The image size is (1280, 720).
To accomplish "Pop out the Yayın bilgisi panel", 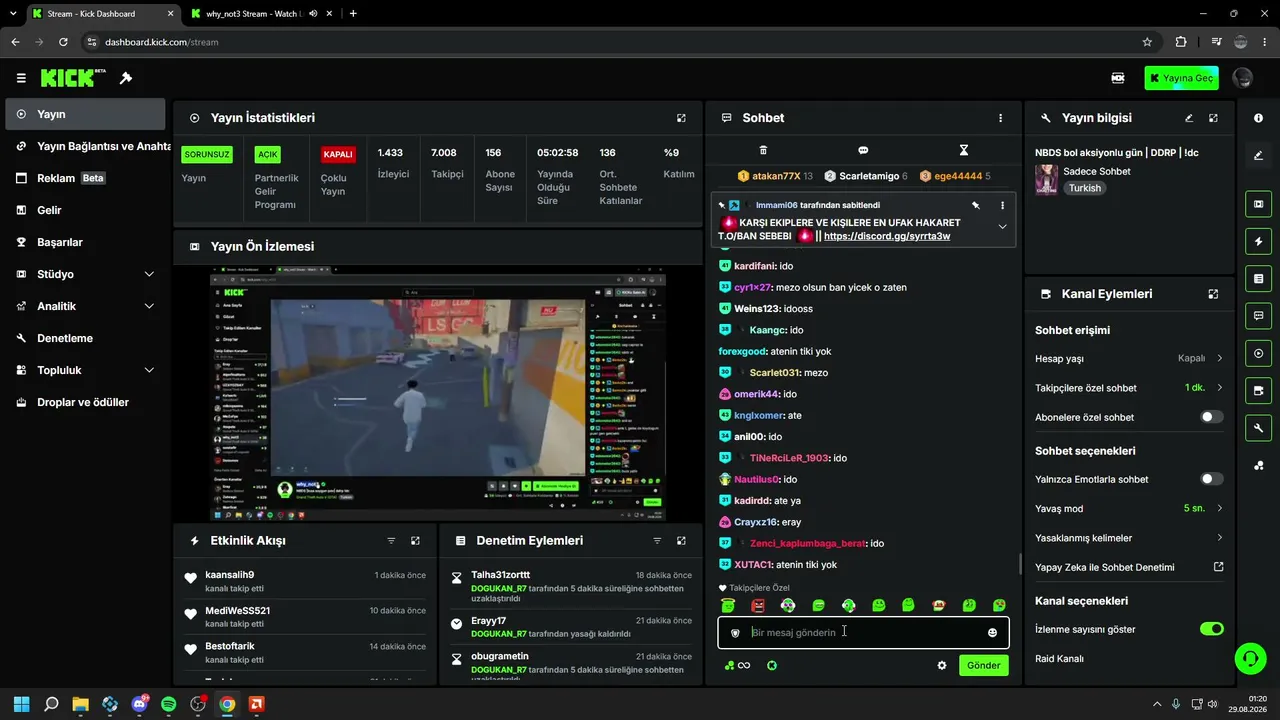I will (x=1213, y=118).
